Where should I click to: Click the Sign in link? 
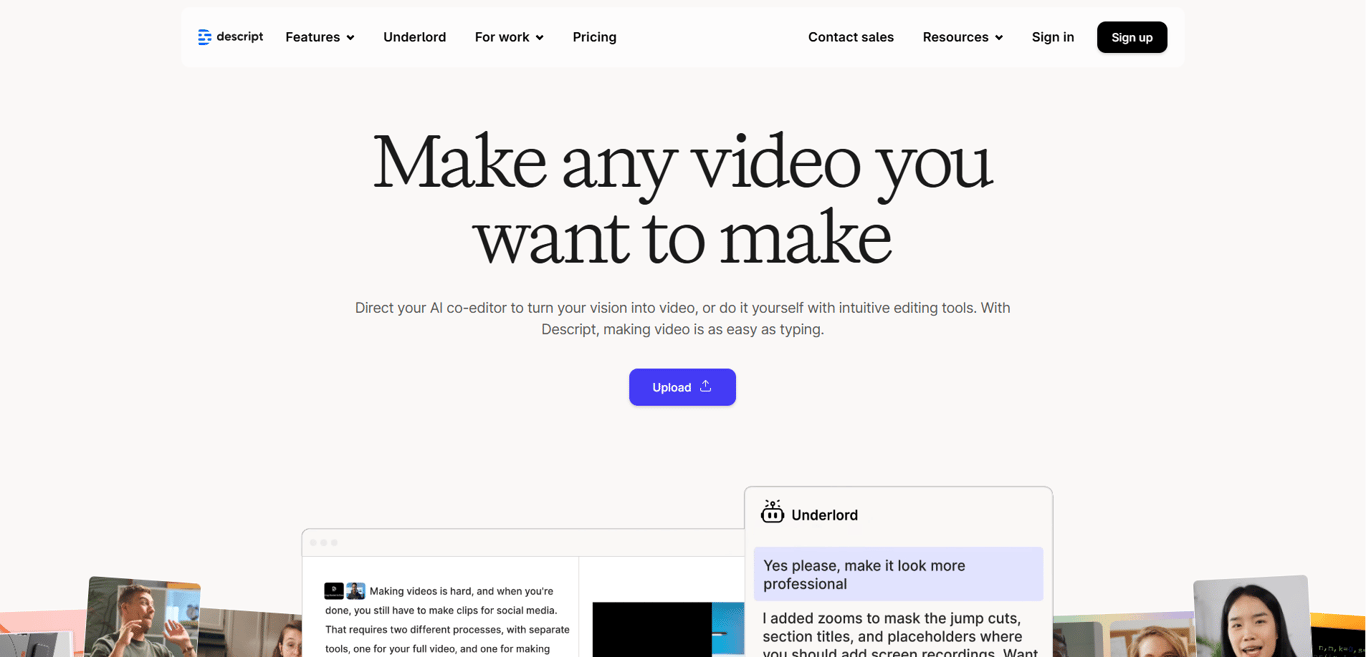[1053, 37]
